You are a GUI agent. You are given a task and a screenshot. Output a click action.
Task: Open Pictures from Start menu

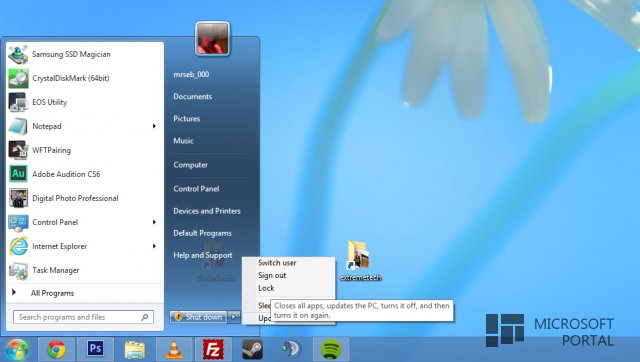click(187, 119)
